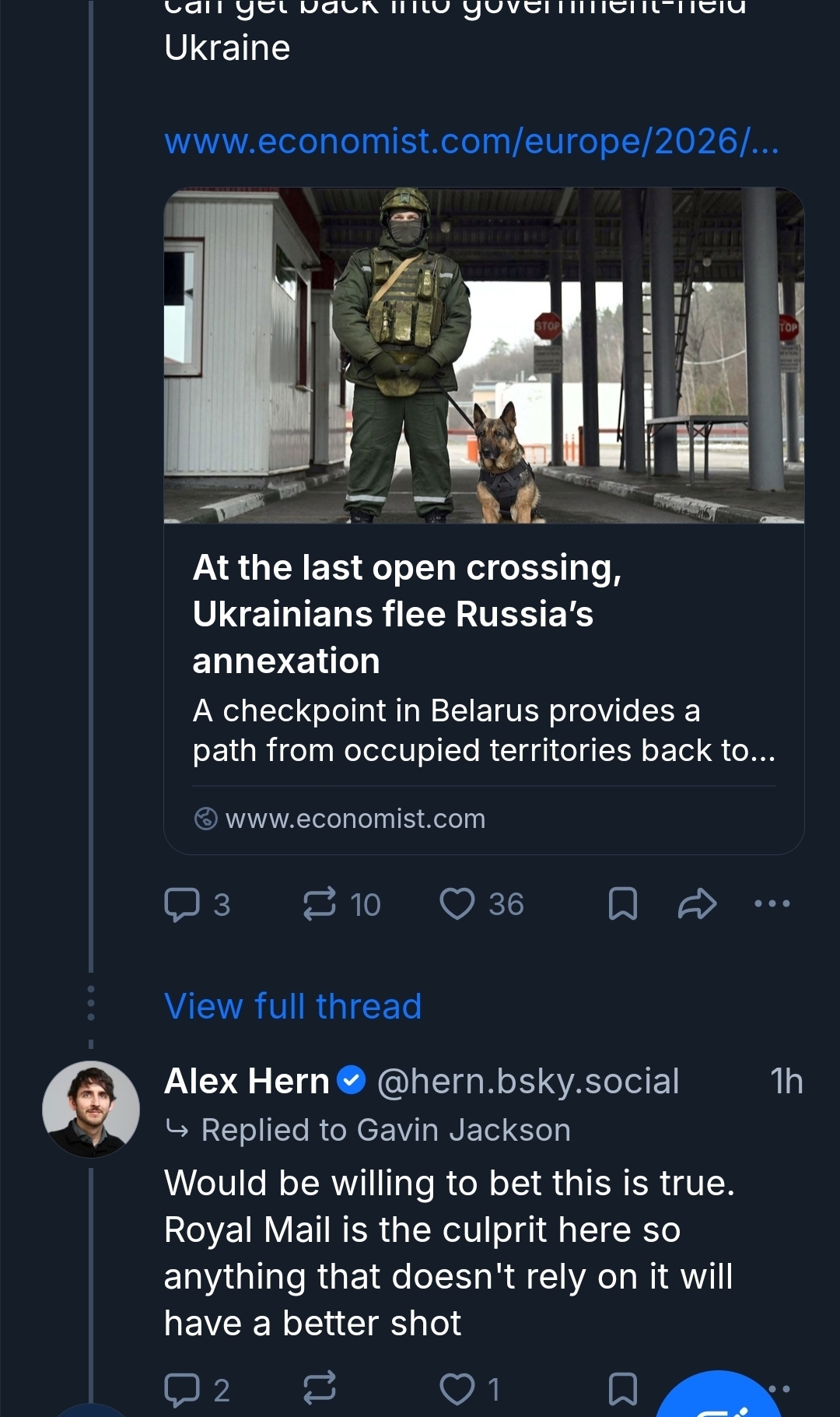Open the economist.com/europe URL link

(471, 142)
